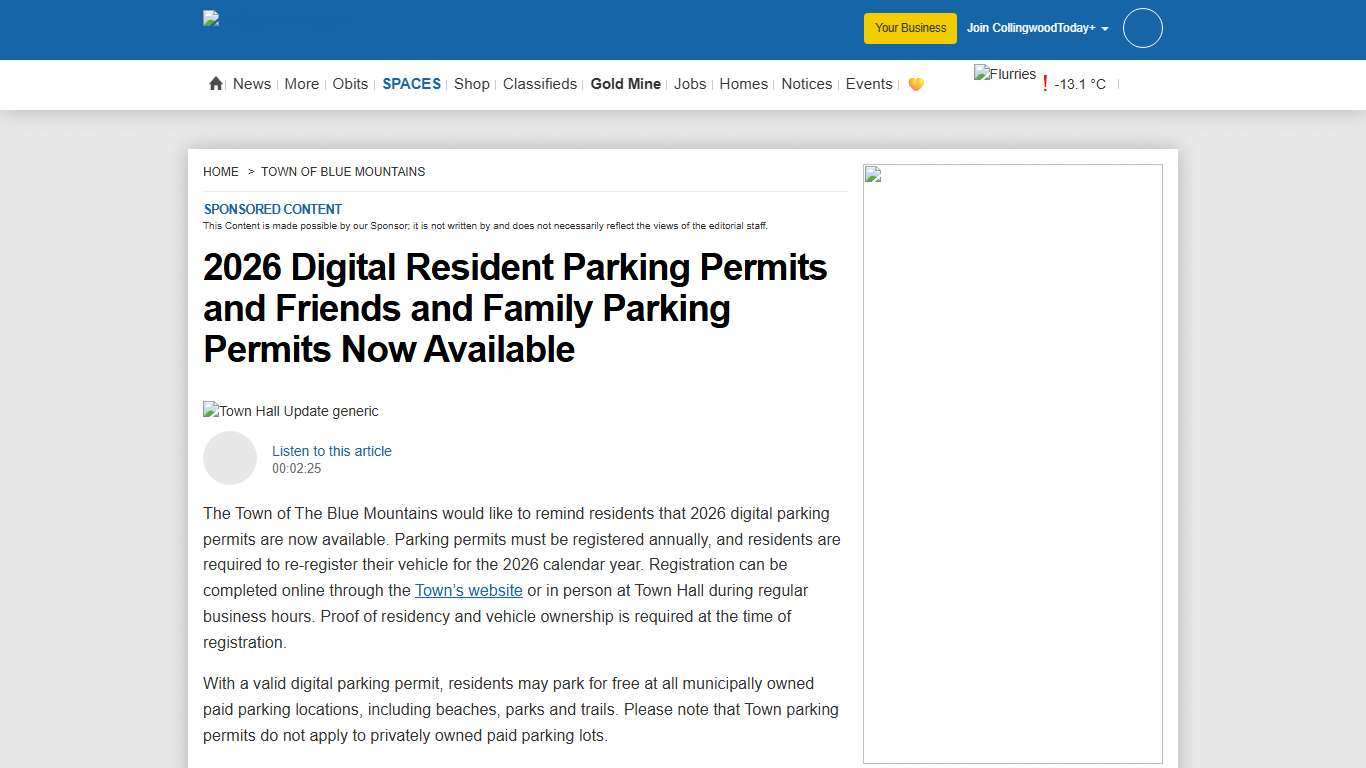Viewport: 1366px width, 768px height.
Task: Click the Town Hall Update generic image placeholder
Action: coord(290,411)
